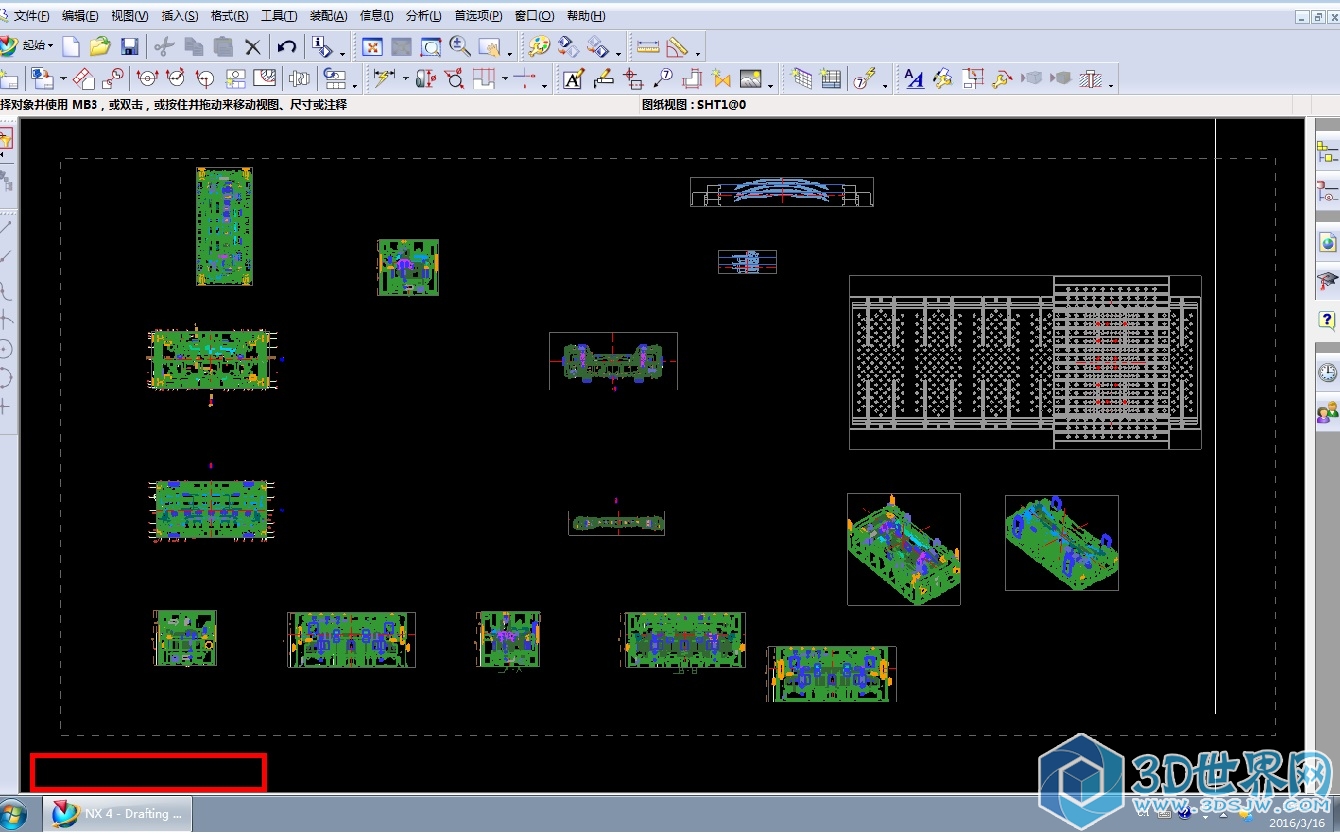Open the Assembly Navigator side tab

pos(1327,153)
